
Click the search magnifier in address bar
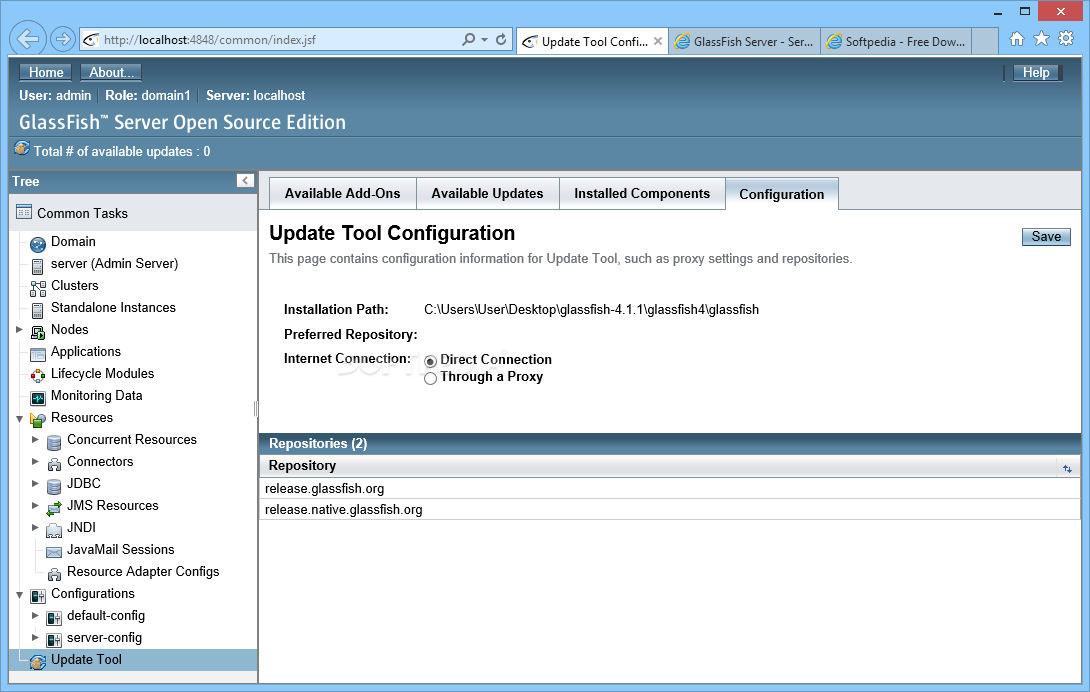coord(469,40)
